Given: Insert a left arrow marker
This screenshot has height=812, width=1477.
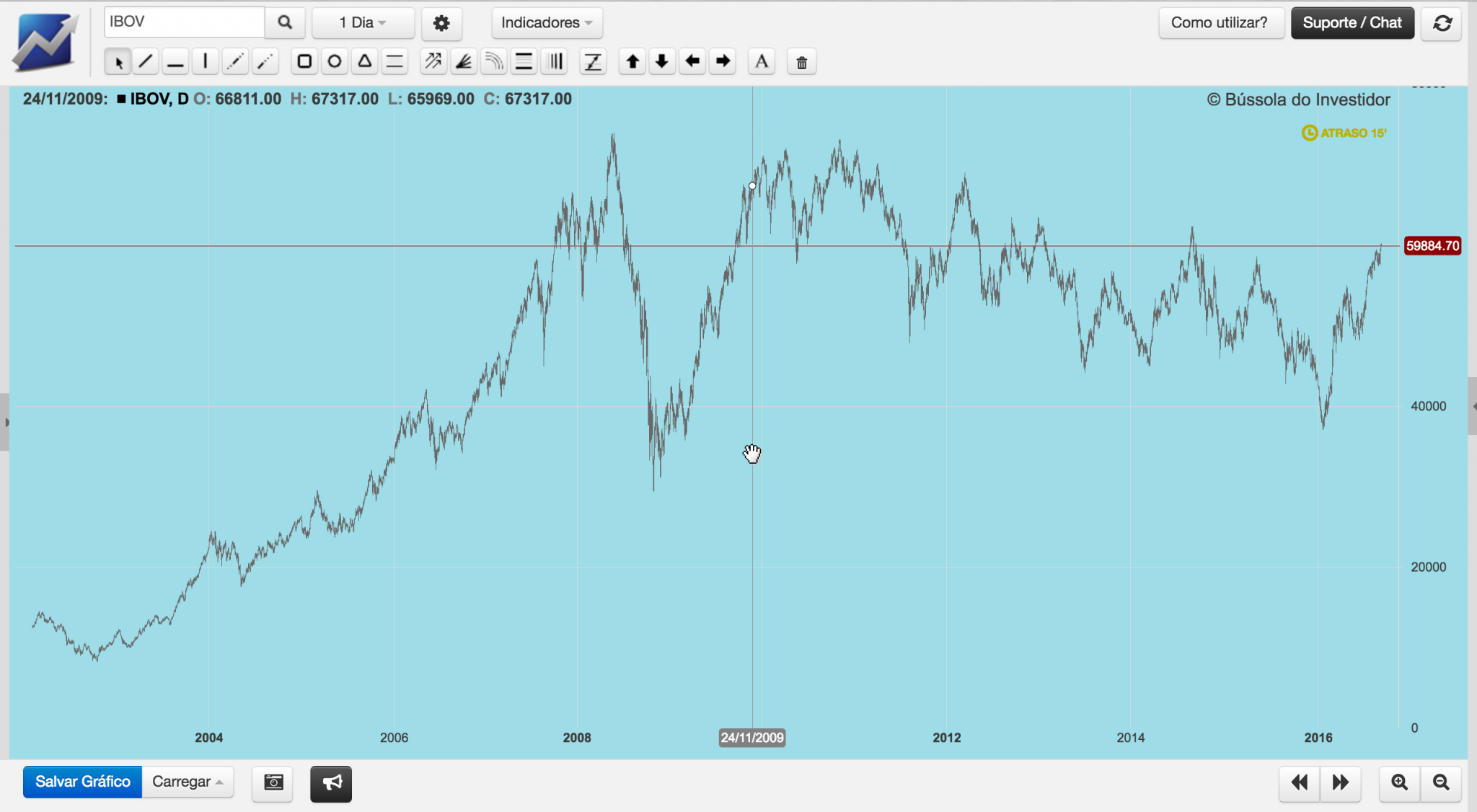Looking at the screenshot, I should (692, 62).
